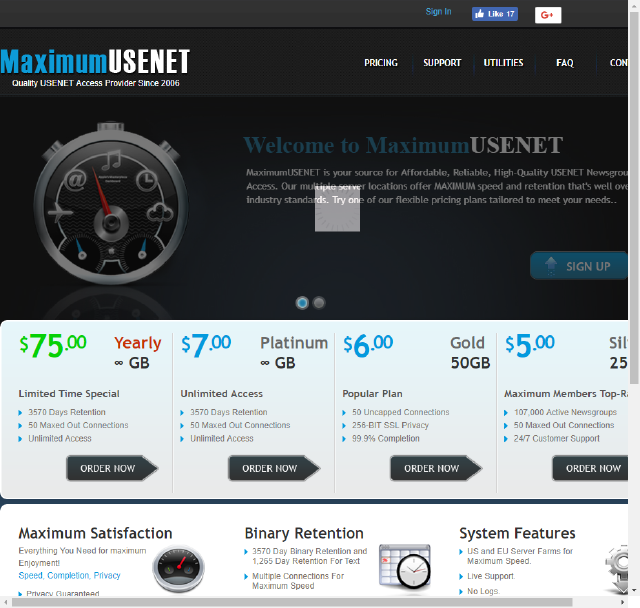The image size is (640, 608).
Task: Click ORDER NOW for Platinum plan
Action: point(274,468)
